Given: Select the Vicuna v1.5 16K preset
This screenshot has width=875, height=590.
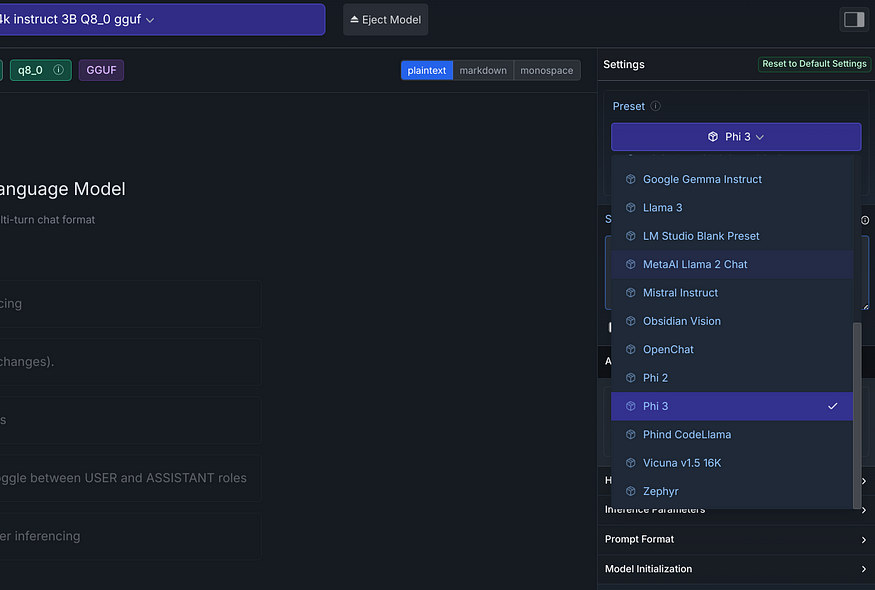Looking at the screenshot, I should coord(732,463).
